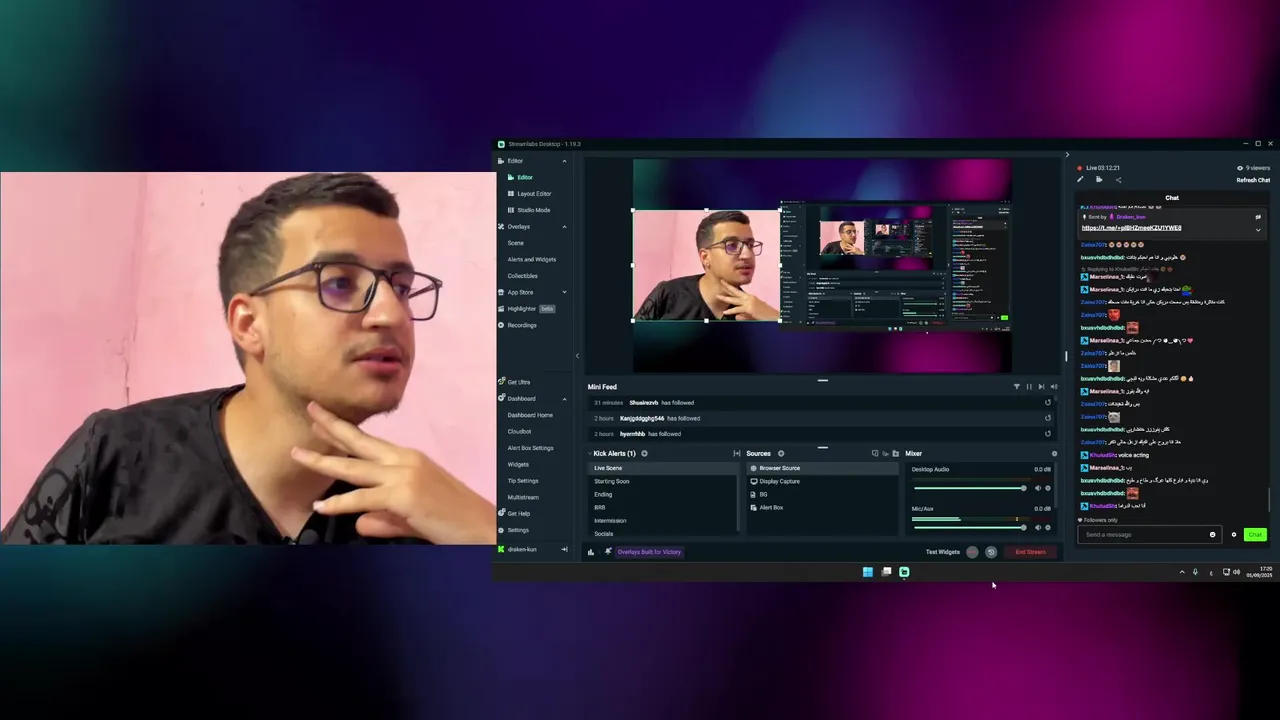1280x720 pixels.
Task: Open Tip Settings
Action: pyautogui.click(x=523, y=481)
